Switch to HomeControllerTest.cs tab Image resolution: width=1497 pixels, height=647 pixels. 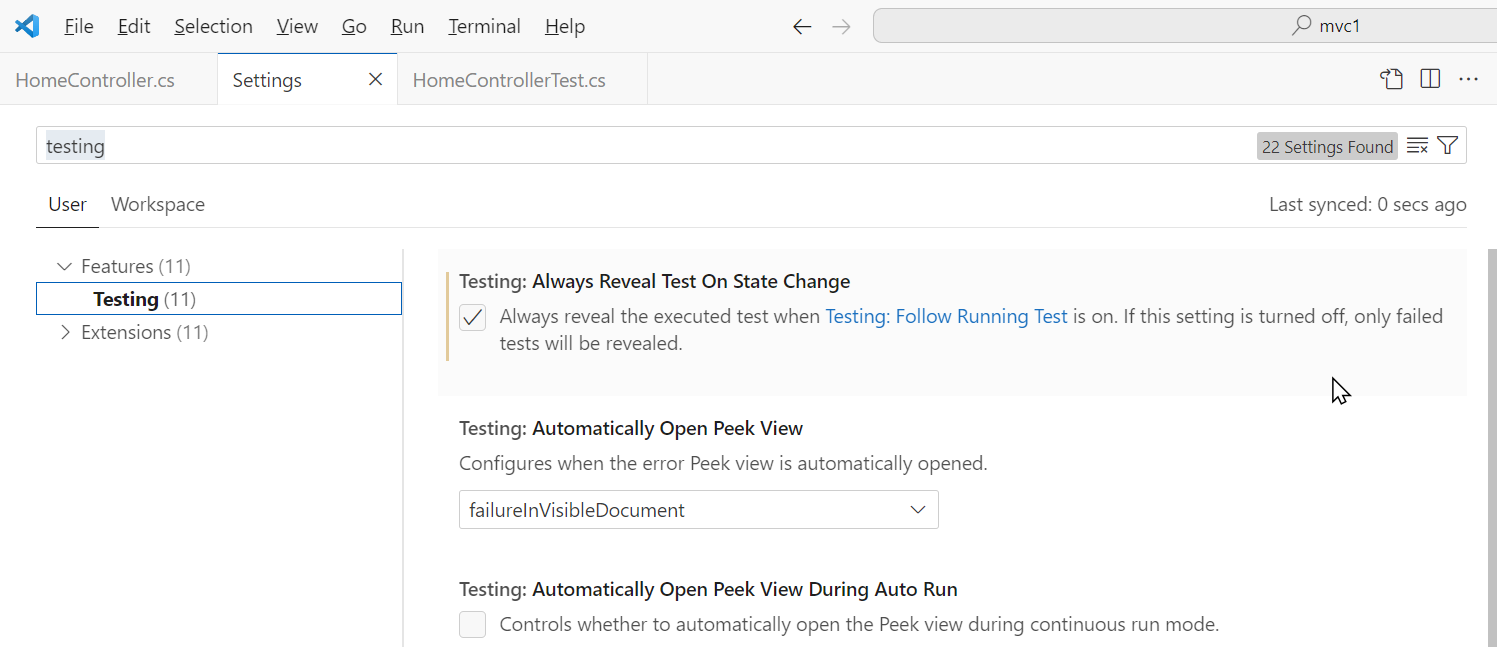[x=522, y=80]
